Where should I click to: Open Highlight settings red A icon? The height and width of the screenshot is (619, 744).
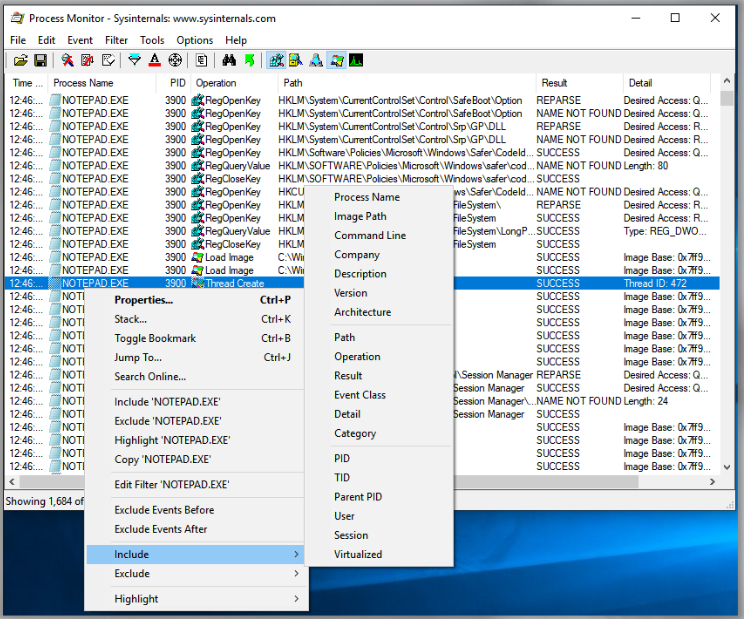click(155, 60)
